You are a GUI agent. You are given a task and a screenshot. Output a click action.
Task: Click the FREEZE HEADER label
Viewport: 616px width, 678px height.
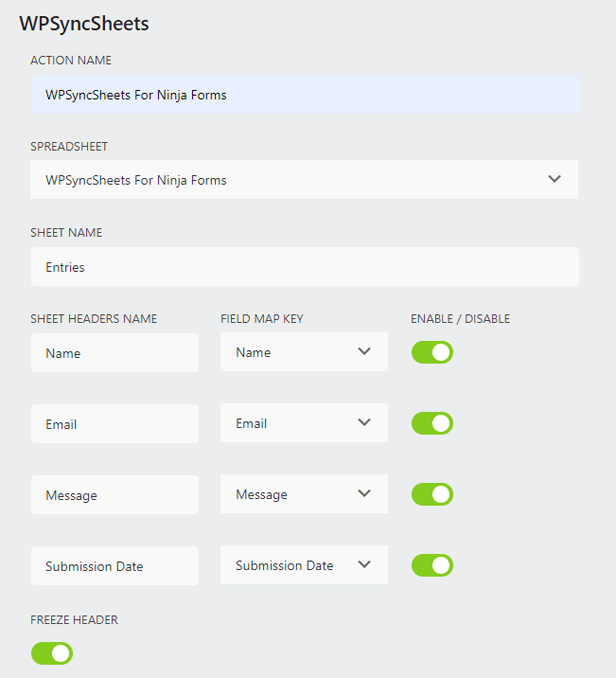(x=74, y=620)
